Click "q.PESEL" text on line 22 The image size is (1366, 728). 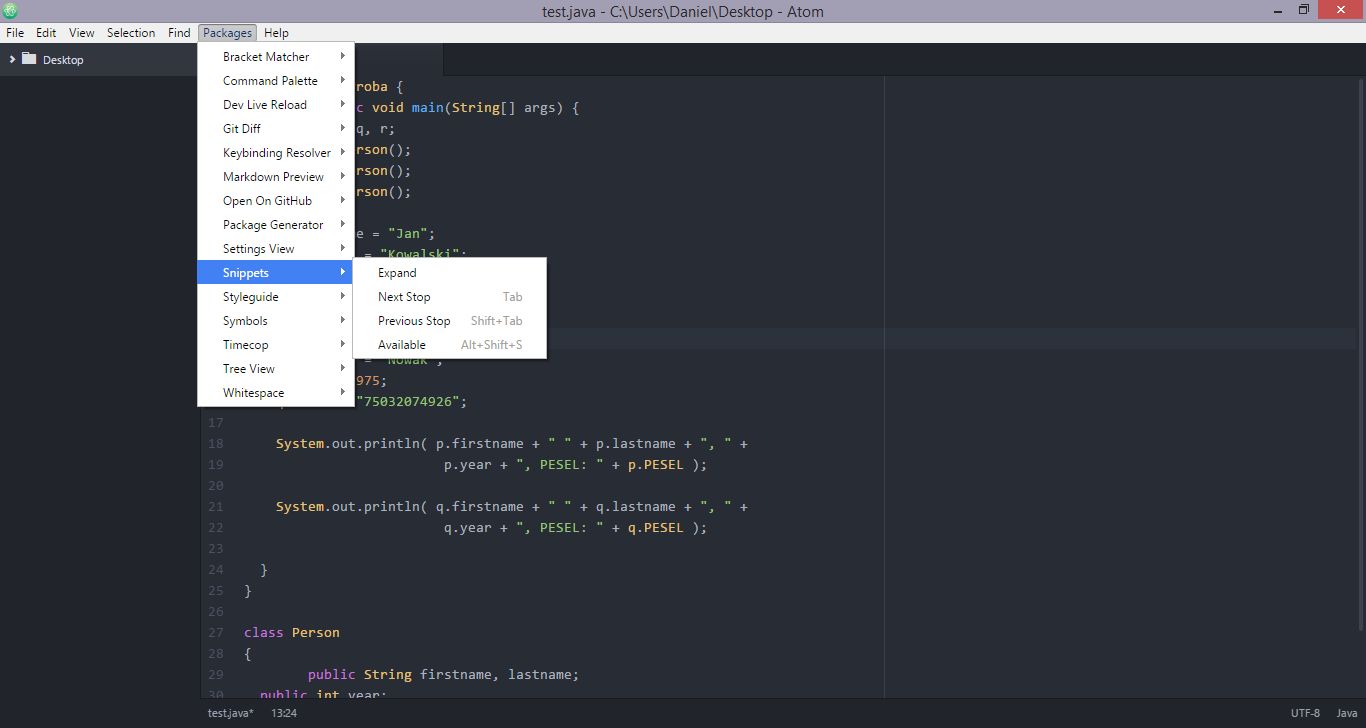(656, 527)
